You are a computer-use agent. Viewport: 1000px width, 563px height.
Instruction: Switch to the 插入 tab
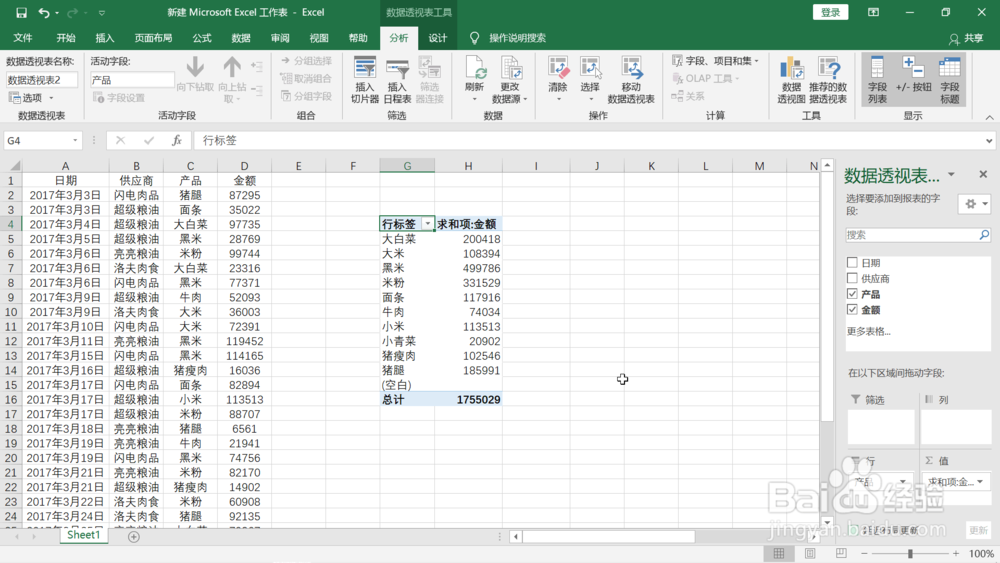coord(105,38)
